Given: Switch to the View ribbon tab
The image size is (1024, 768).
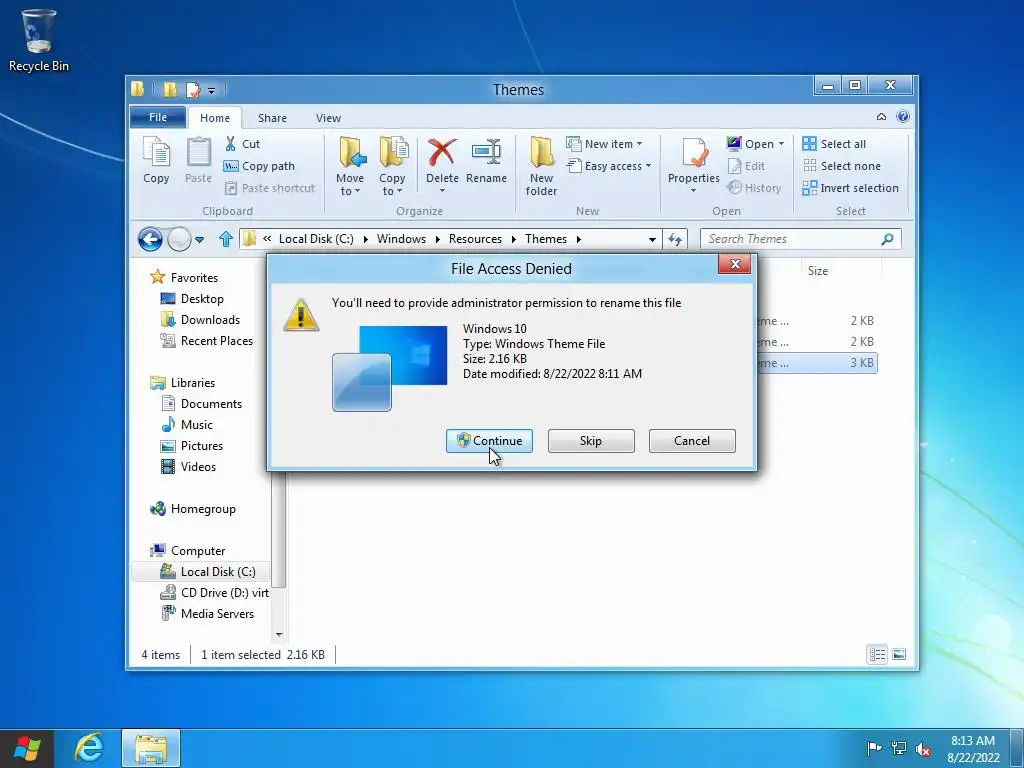Looking at the screenshot, I should click(x=328, y=118).
